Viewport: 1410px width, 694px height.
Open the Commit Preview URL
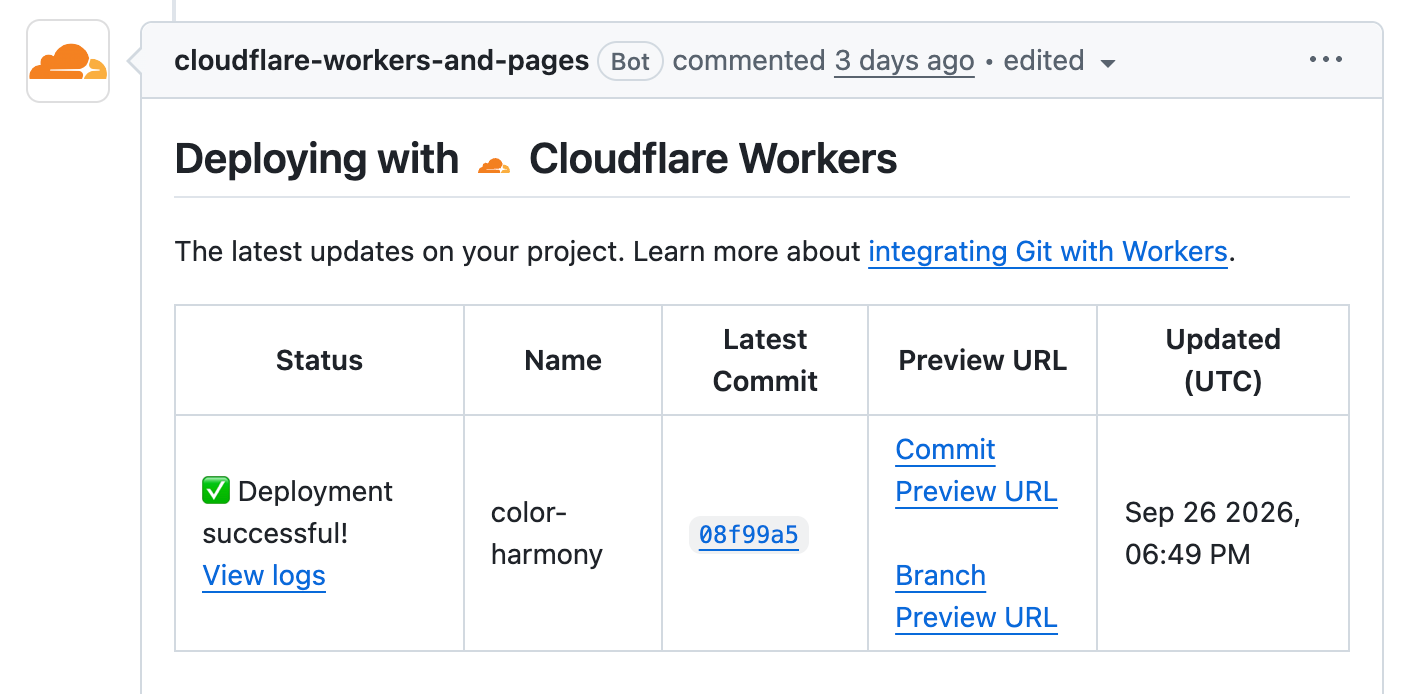click(976, 471)
